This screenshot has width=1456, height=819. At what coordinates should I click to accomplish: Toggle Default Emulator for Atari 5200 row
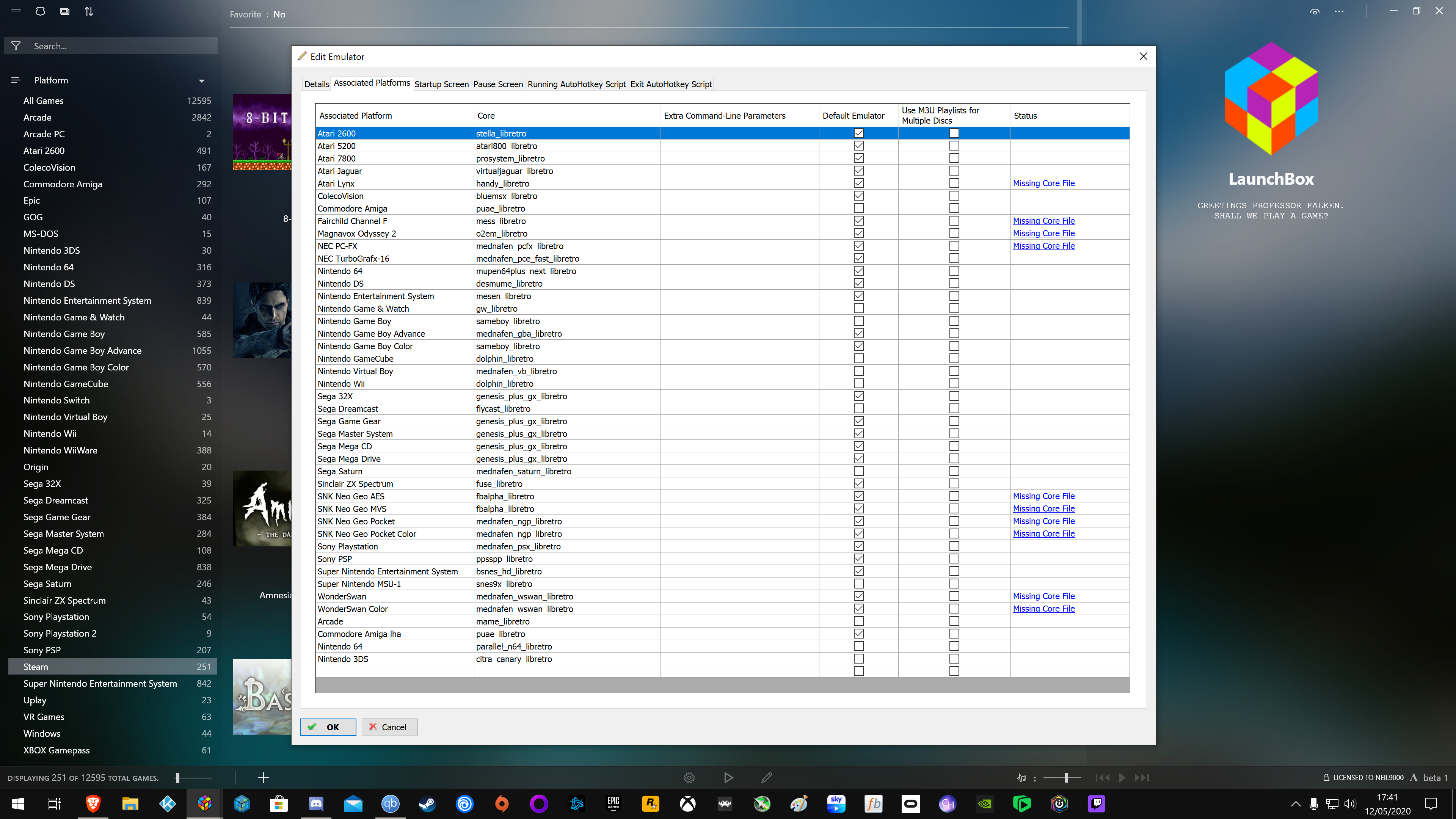coord(858,146)
